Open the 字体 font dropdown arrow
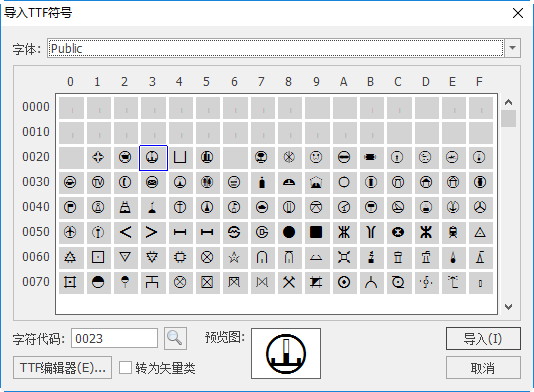 (512, 48)
